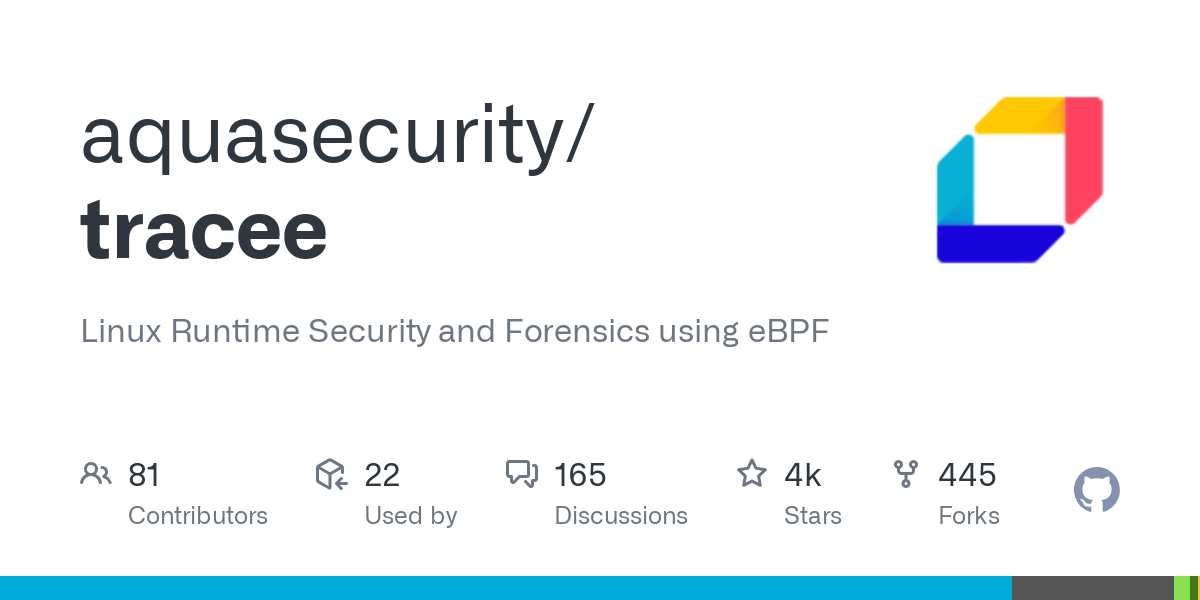The height and width of the screenshot is (600, 1200).
Task: Click the Used by package icon
Action: pos(331,474)
